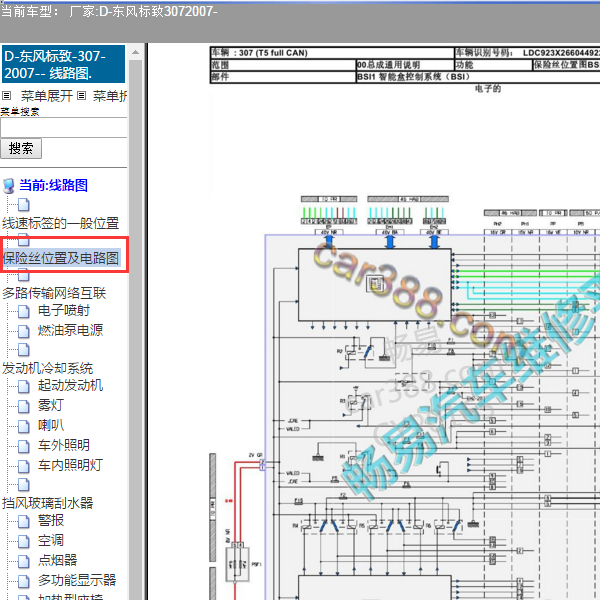The height and width of the screenshot is (600, 600).
Task: Click page icon next to 起动发动机
Action: point(24,386)
